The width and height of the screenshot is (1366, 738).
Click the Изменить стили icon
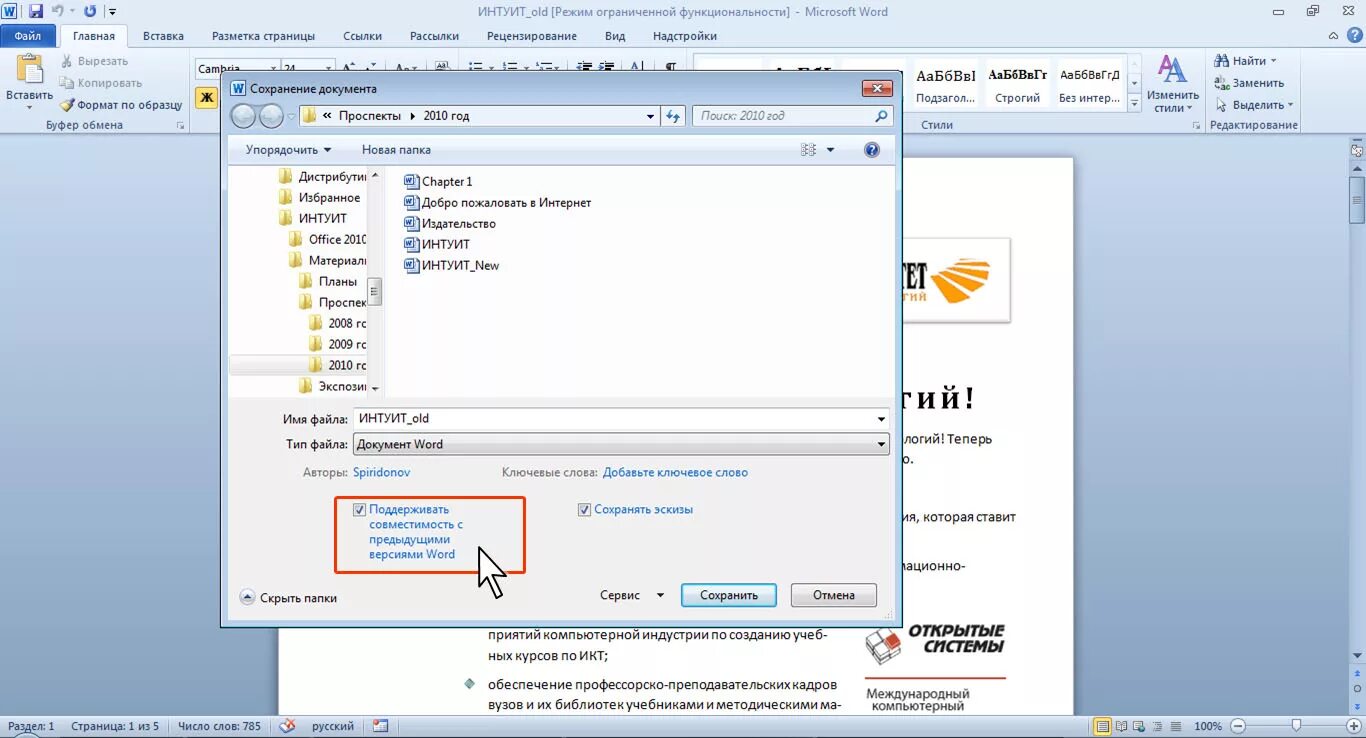coord(1172,70)
